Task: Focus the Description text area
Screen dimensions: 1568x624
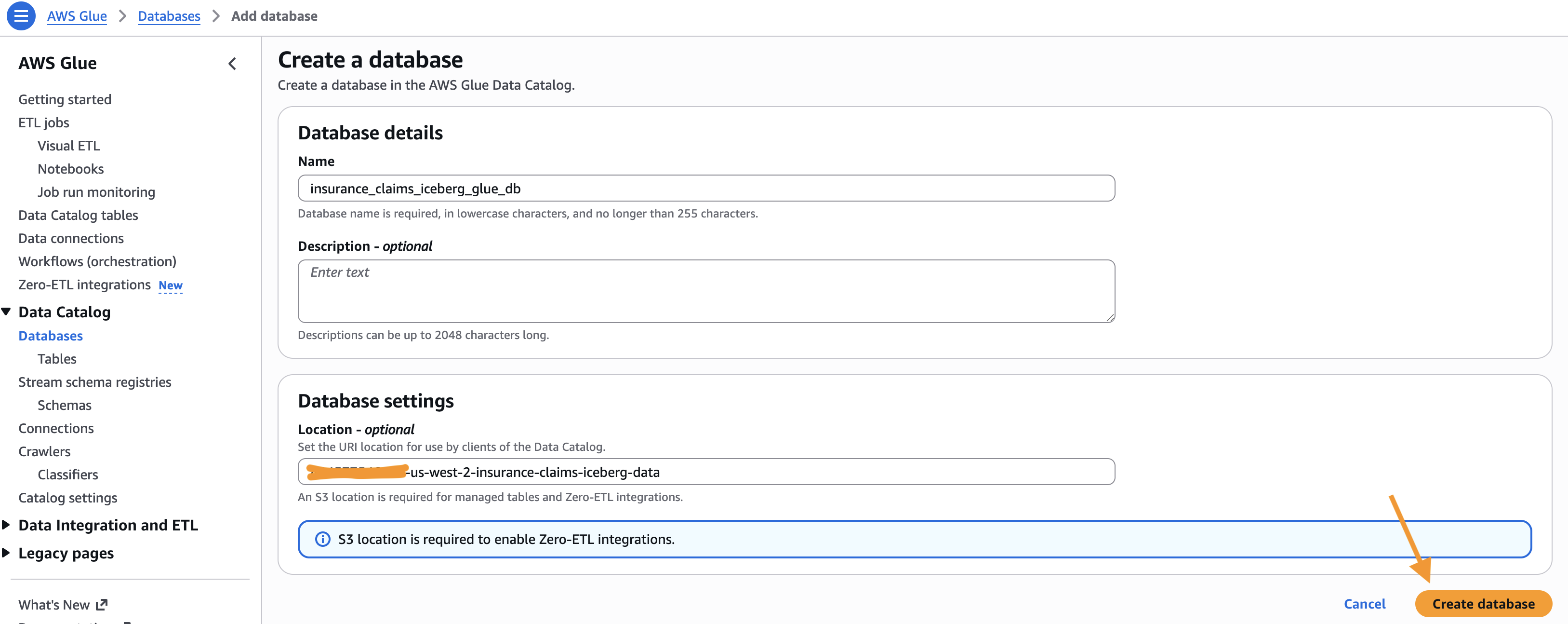Action: coord(706,291)
